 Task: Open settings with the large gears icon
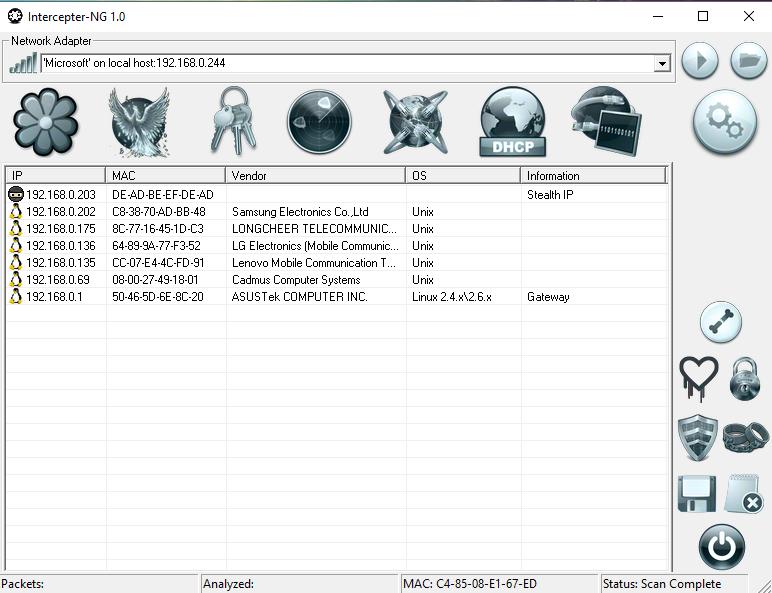(725, 122)
